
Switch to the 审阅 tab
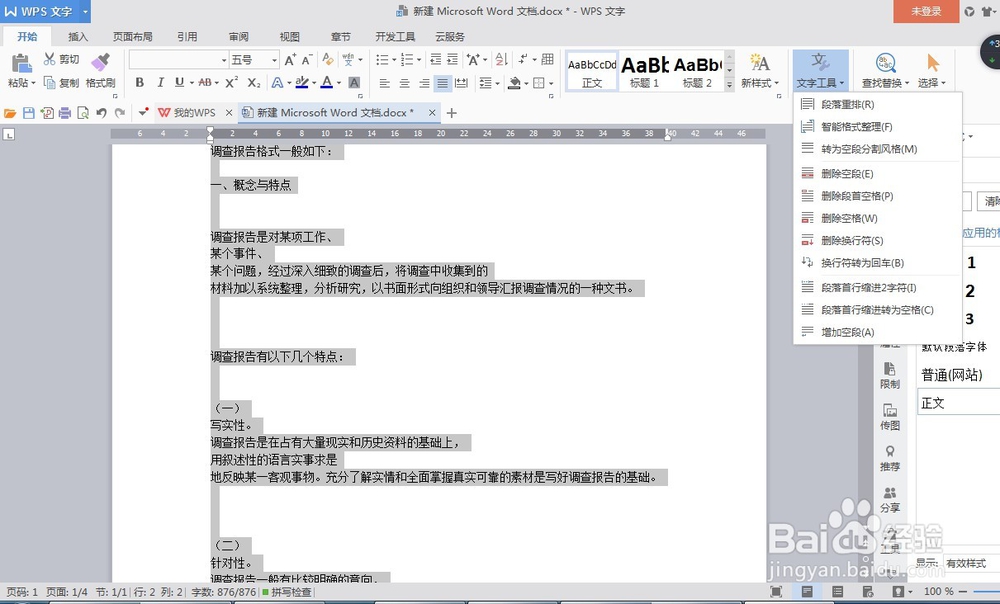click(239, 36)
